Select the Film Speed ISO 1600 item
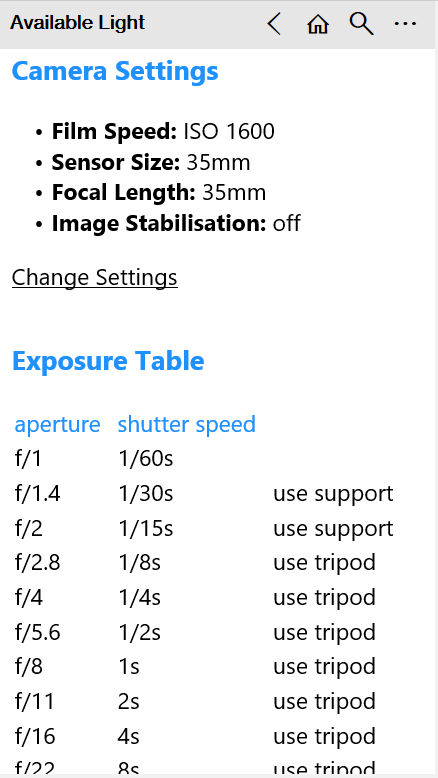The width and height of the screenshot is (438, 778). click(163, 132)
